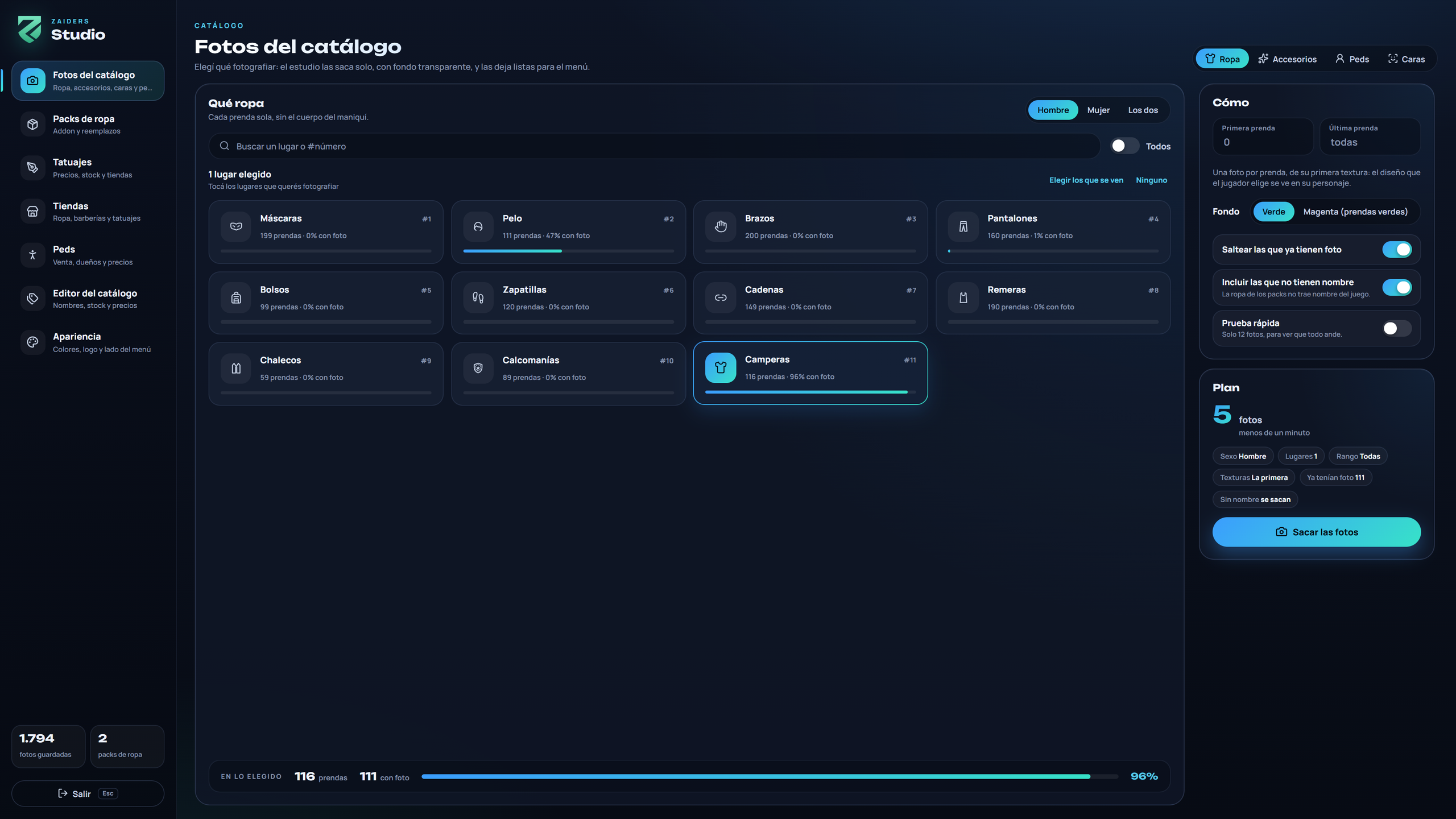Select the Chalecos vest icon
This screenshot has width=1456, height=819.
click(236, 368)
